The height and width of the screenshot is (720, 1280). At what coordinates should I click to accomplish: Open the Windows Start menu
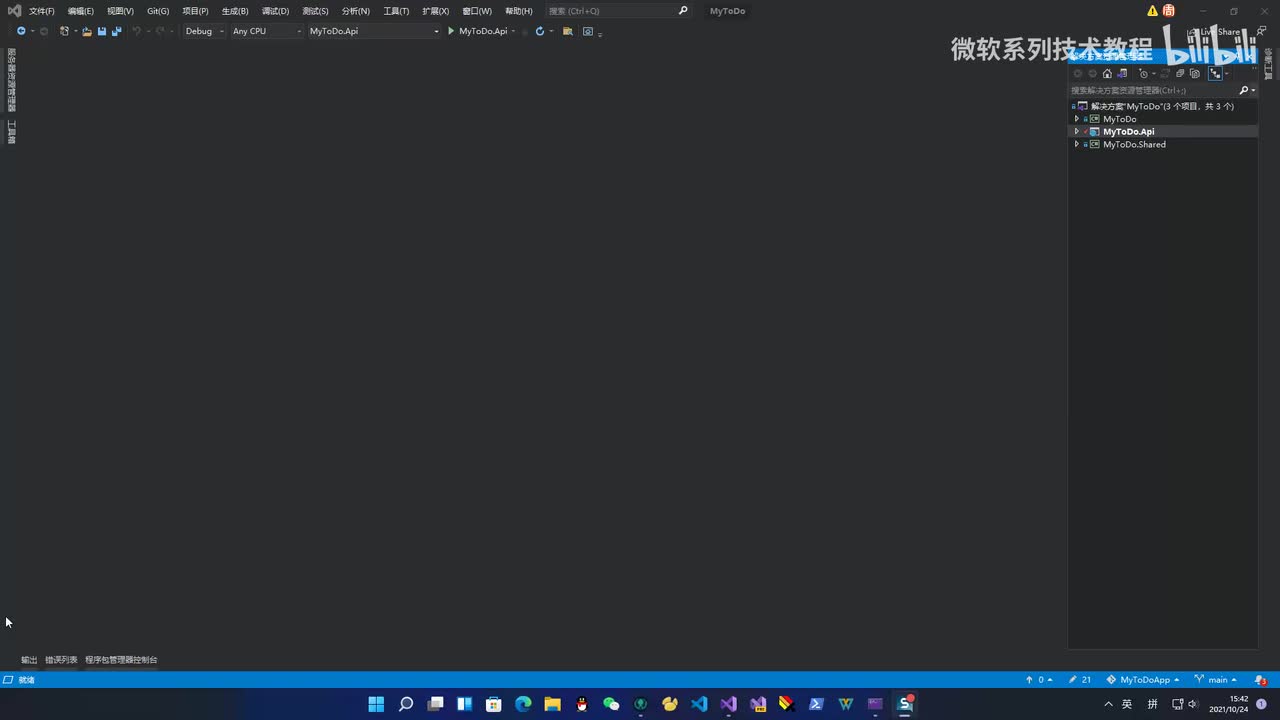[376, 704]
